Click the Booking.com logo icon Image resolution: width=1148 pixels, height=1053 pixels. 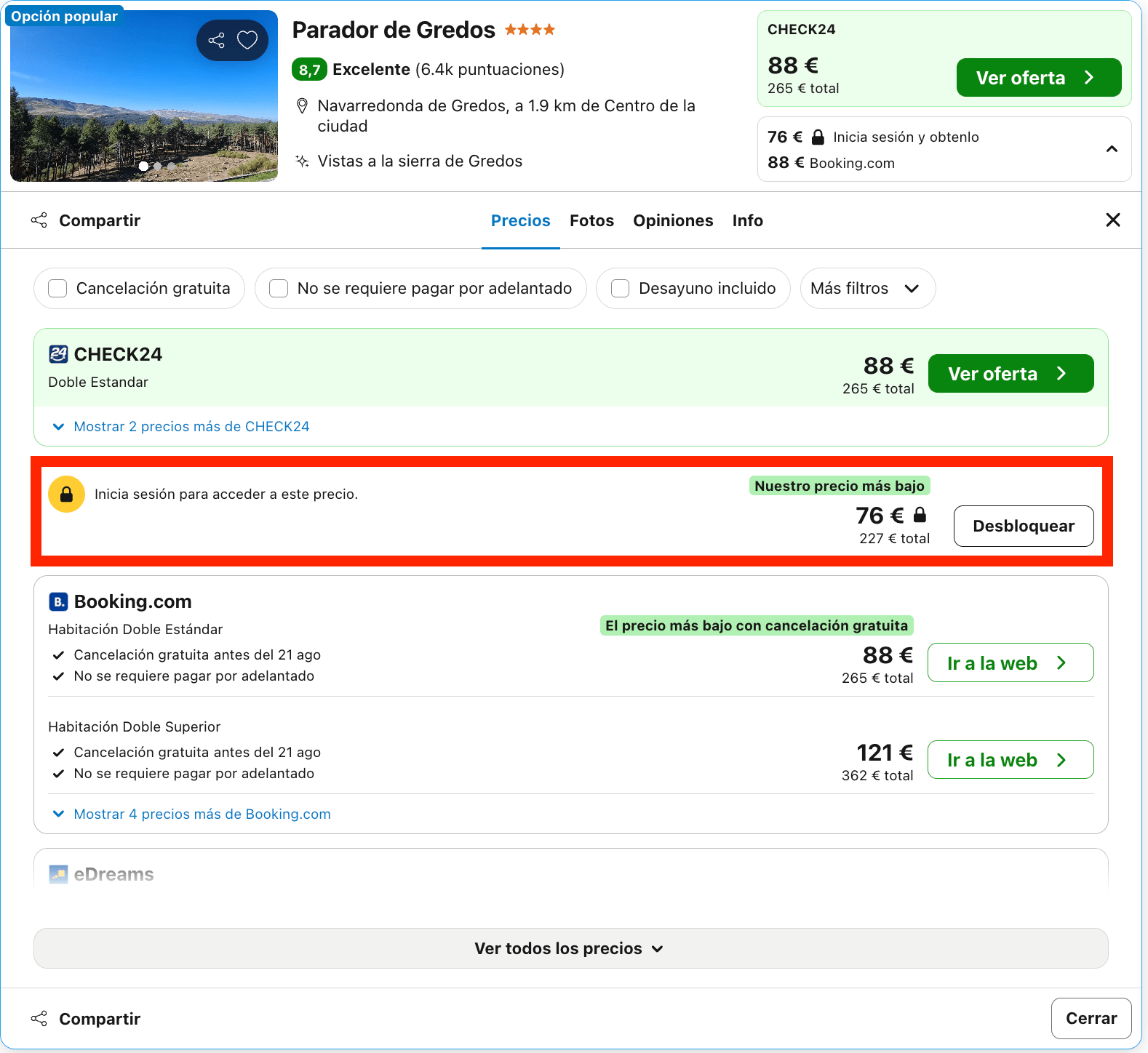(58, 601)
